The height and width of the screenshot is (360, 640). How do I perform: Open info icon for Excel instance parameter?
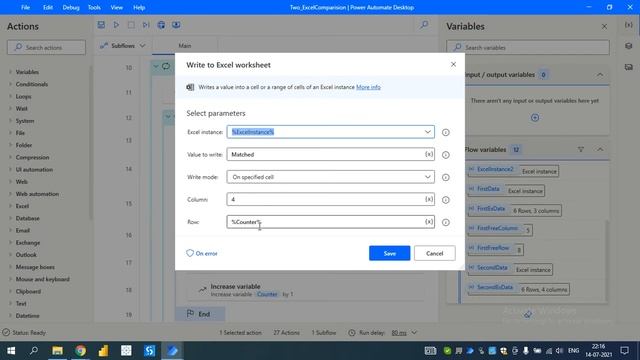click(446, 132)
